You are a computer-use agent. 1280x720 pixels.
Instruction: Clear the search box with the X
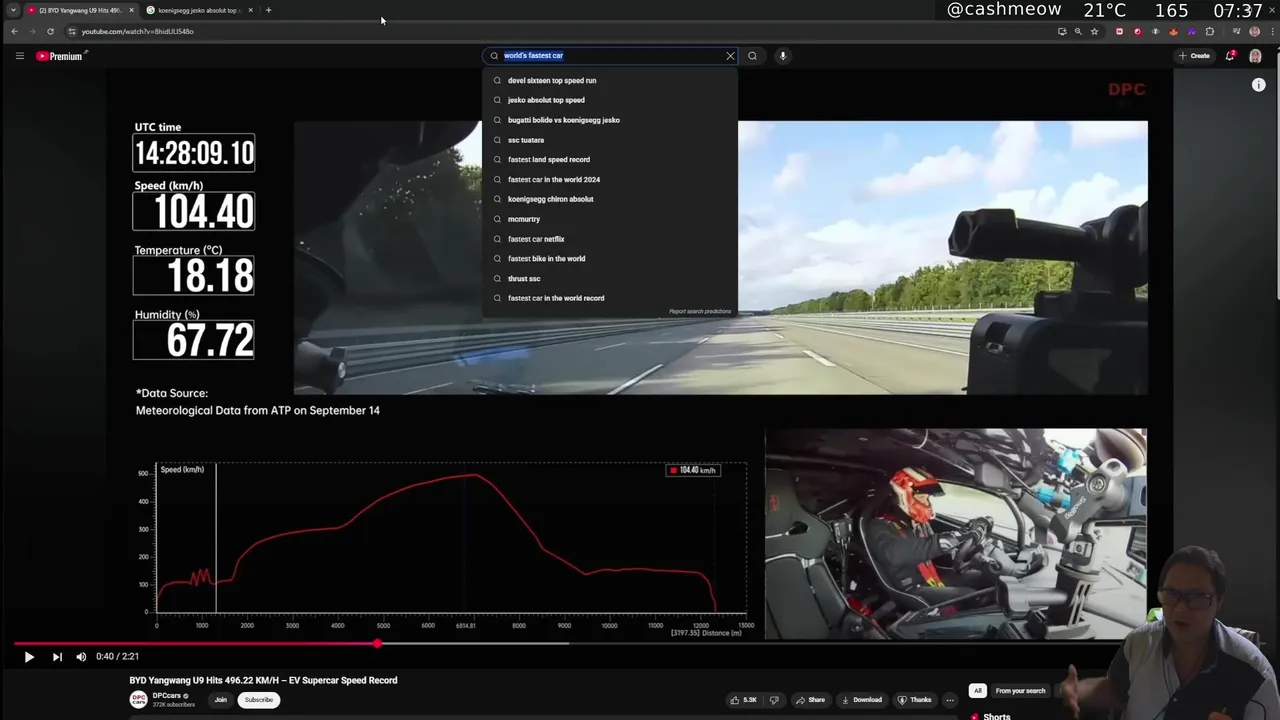point(730,56)
